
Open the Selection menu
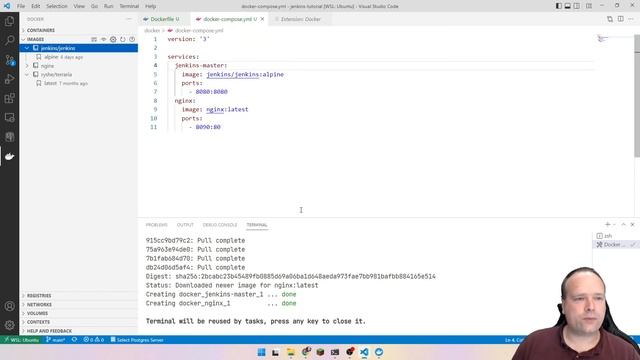[x=57, y=6]
